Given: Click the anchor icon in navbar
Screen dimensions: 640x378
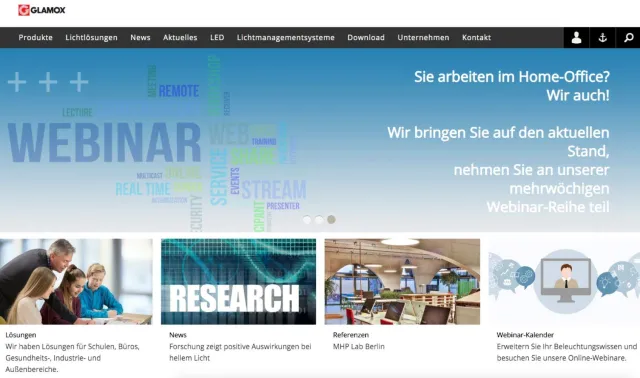Looking at the screenshot, I should (602, 38).
